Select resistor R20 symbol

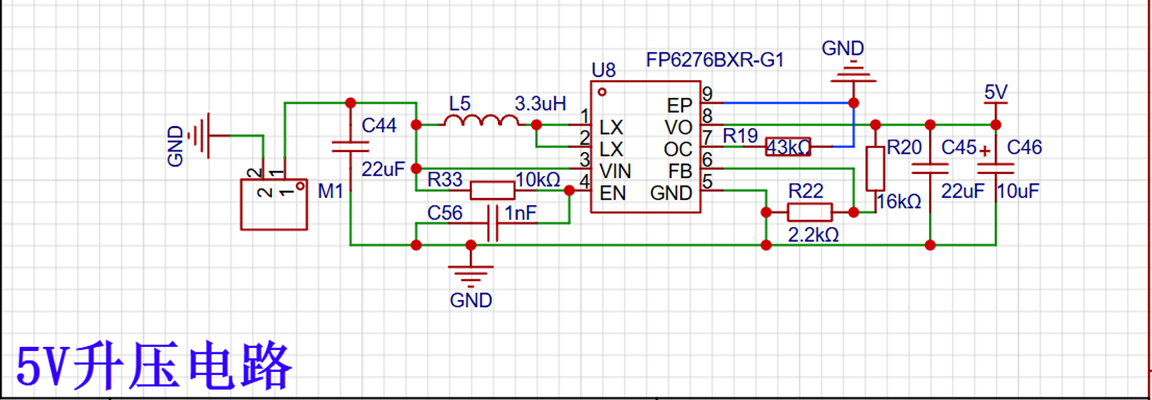(x=874, y=169)
